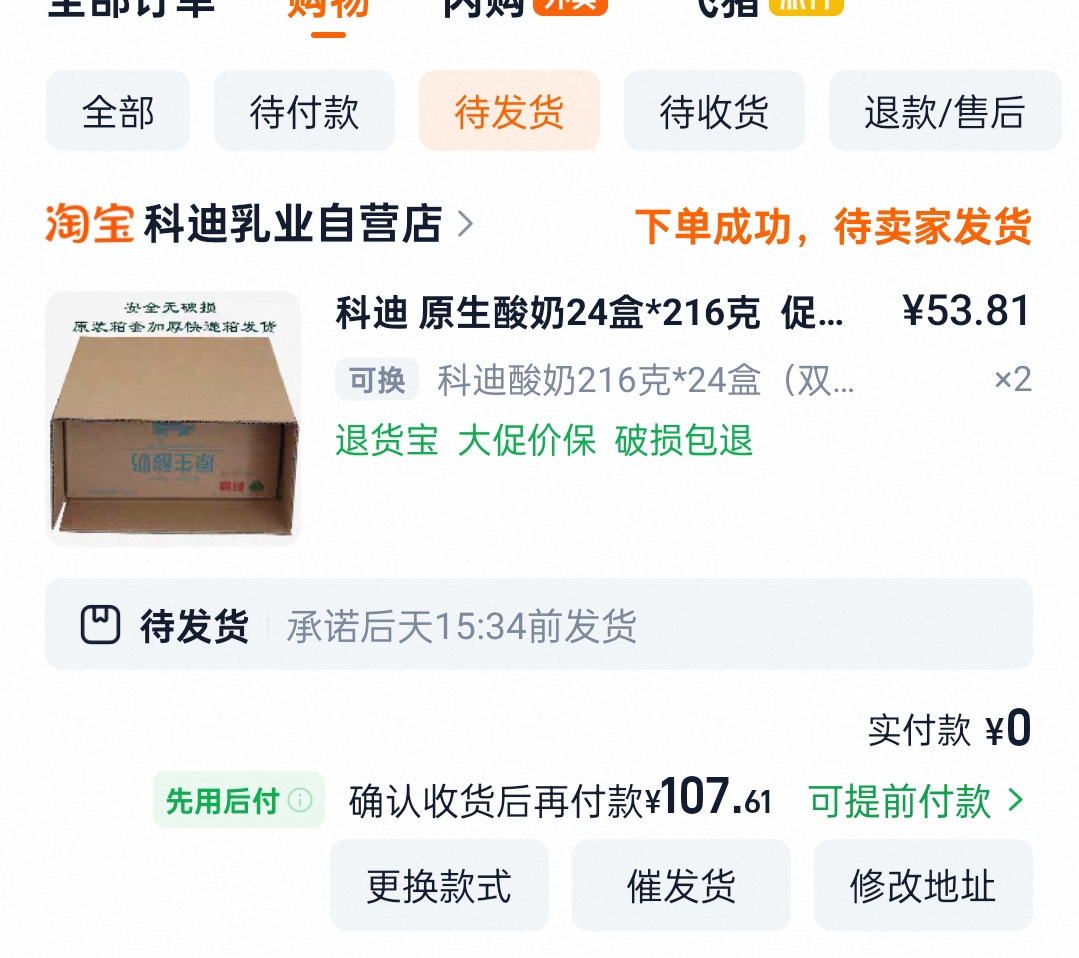Switch to the 购物 top tab
Image resolution: width=1079 pixels, height=958 pixels.
[328, 12]
